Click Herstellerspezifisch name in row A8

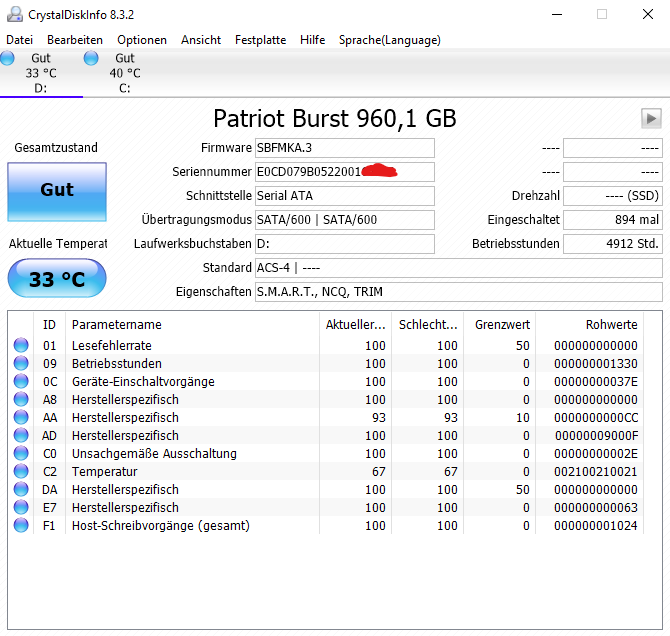pyautogui.click(x=125, y=400)
